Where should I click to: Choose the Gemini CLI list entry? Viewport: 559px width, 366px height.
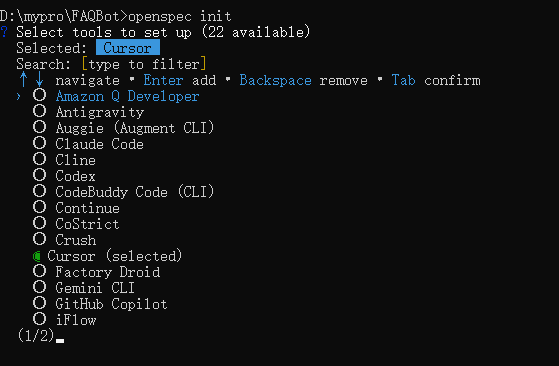(95, 288)
